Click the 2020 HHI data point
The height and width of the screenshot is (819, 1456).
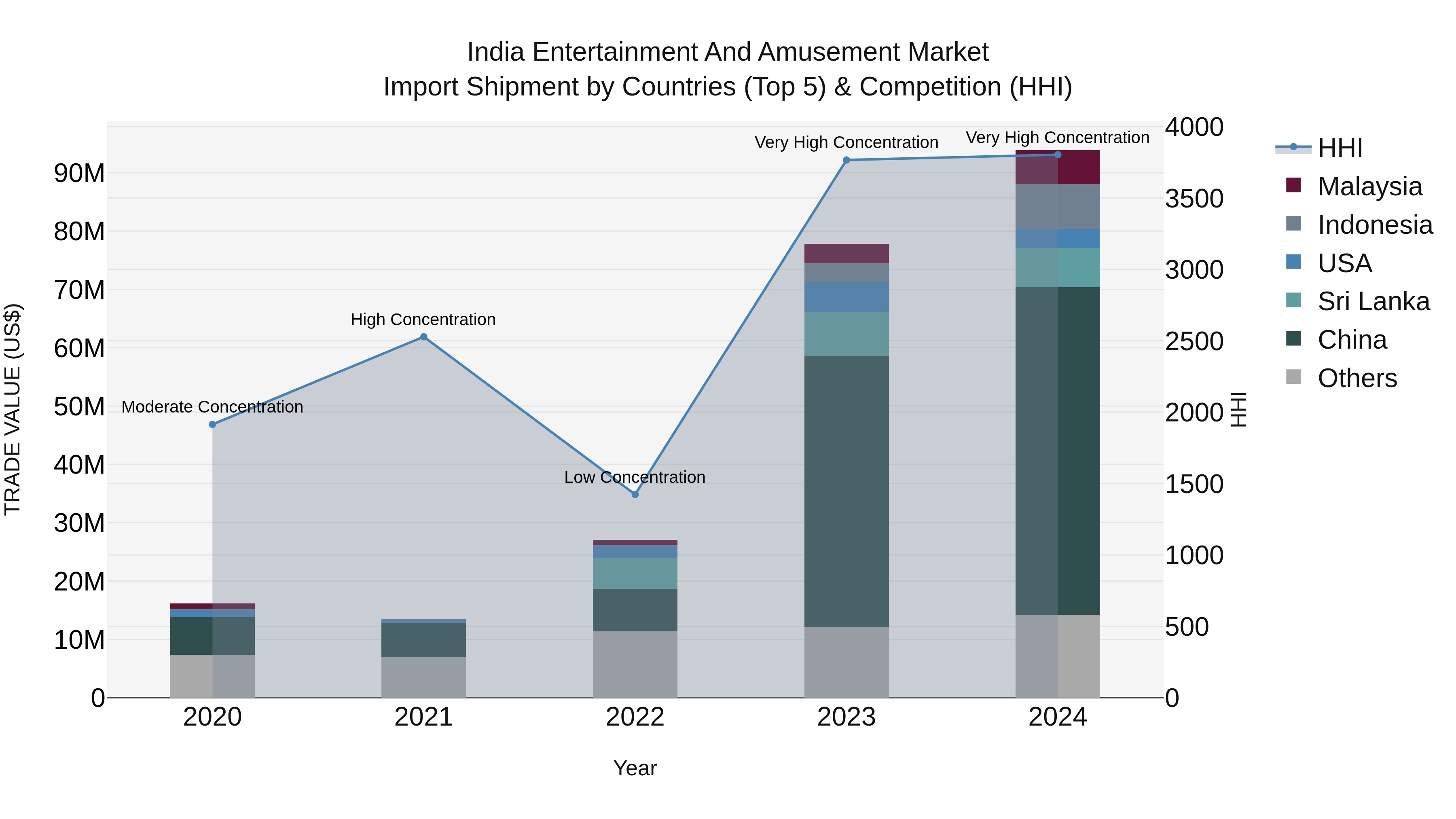coord(212,425)
